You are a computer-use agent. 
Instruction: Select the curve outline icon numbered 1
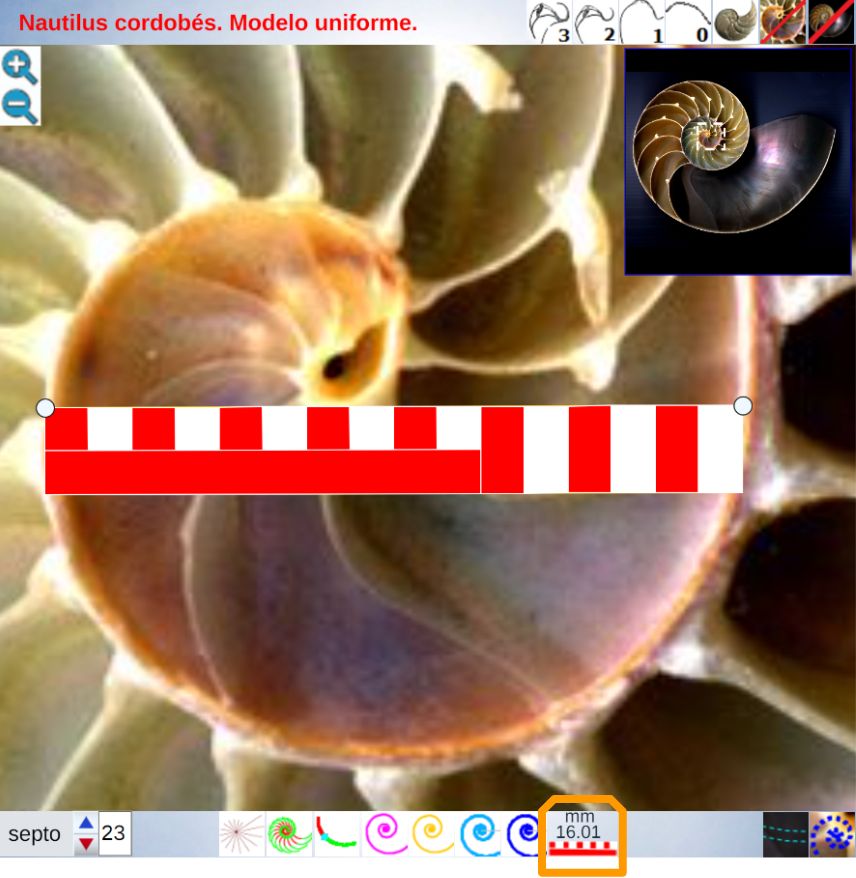tap(642, 22)
